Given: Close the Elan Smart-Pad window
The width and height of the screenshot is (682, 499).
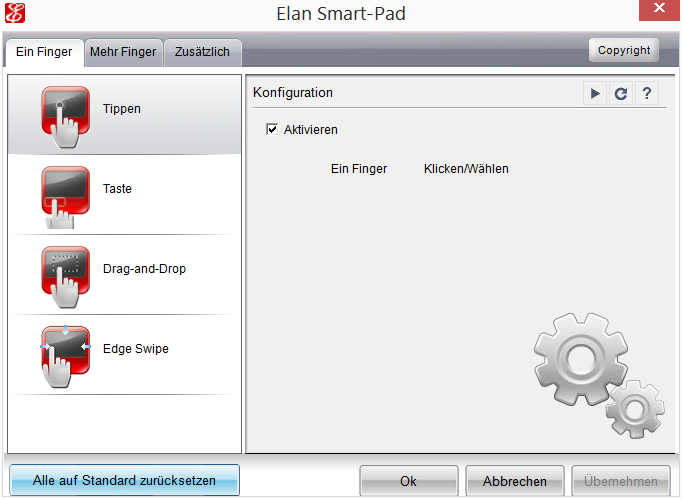Looking at the screenshot, I should 659,9.
